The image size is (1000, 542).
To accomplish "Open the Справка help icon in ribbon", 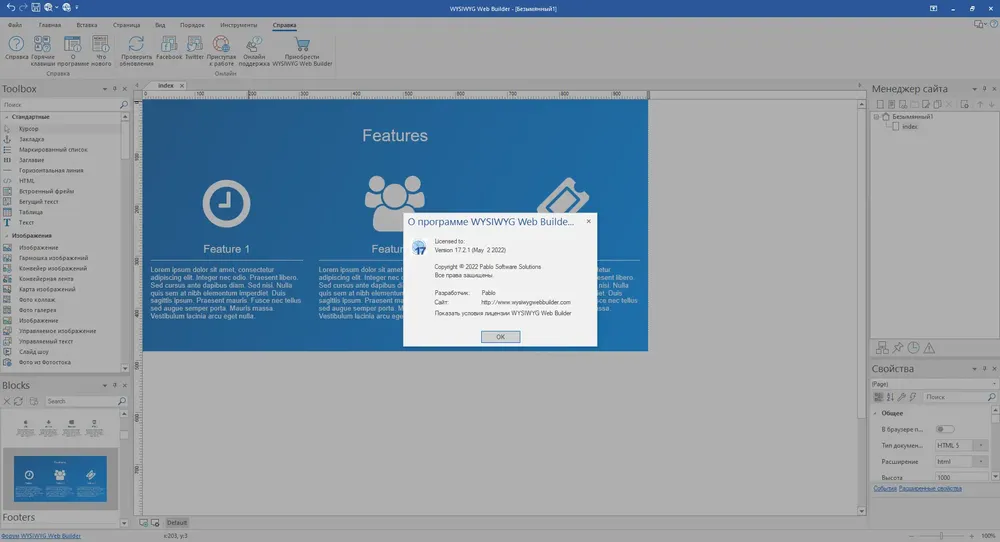I will [x=16, y=44].
